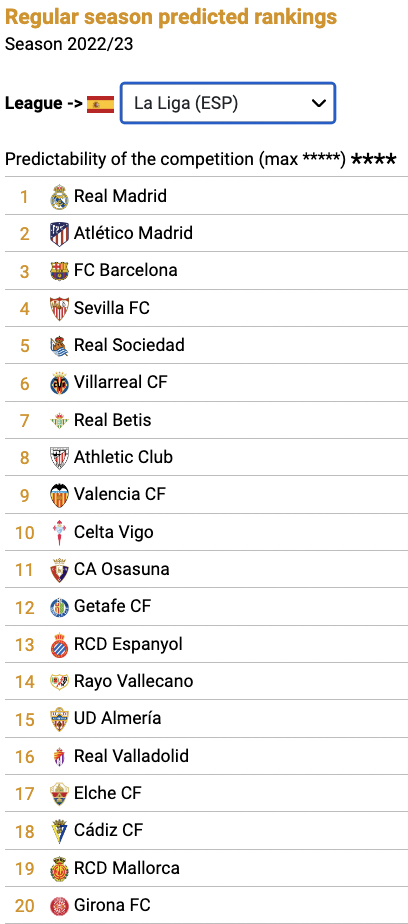Open the Athletic Club row

(206, 457)
